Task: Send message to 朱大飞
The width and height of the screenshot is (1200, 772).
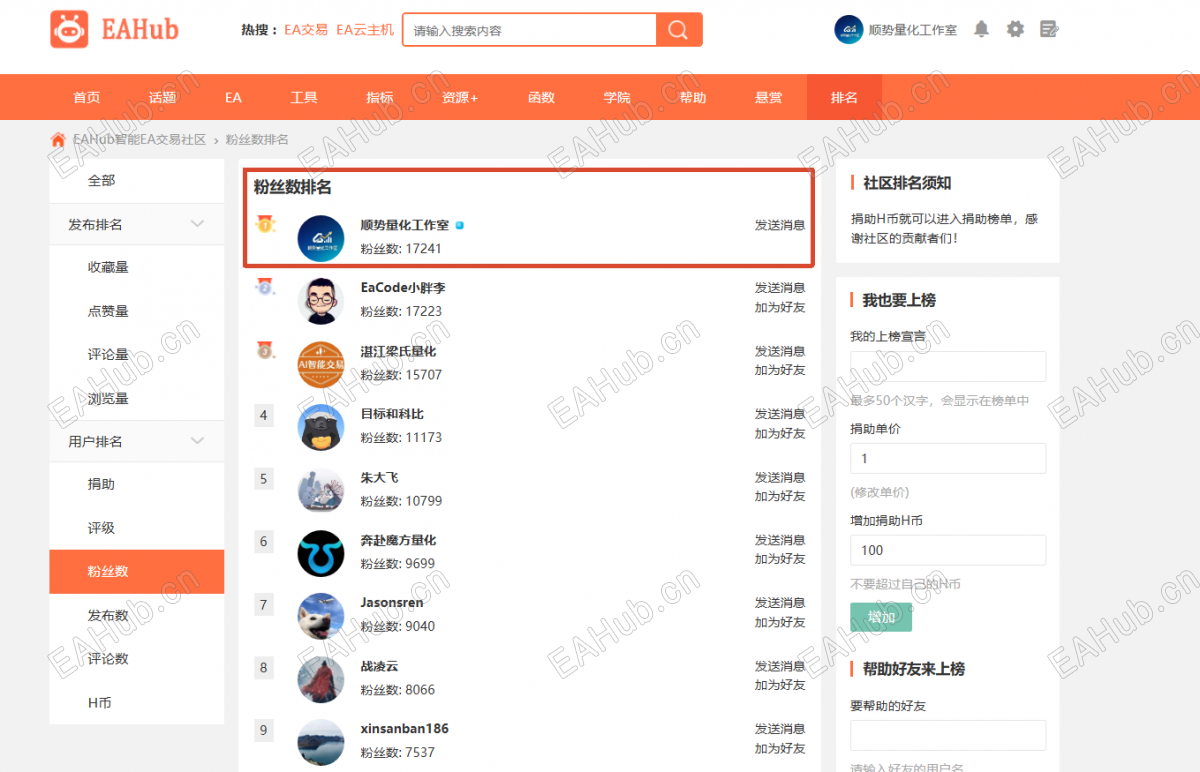Action: (780, 477)
